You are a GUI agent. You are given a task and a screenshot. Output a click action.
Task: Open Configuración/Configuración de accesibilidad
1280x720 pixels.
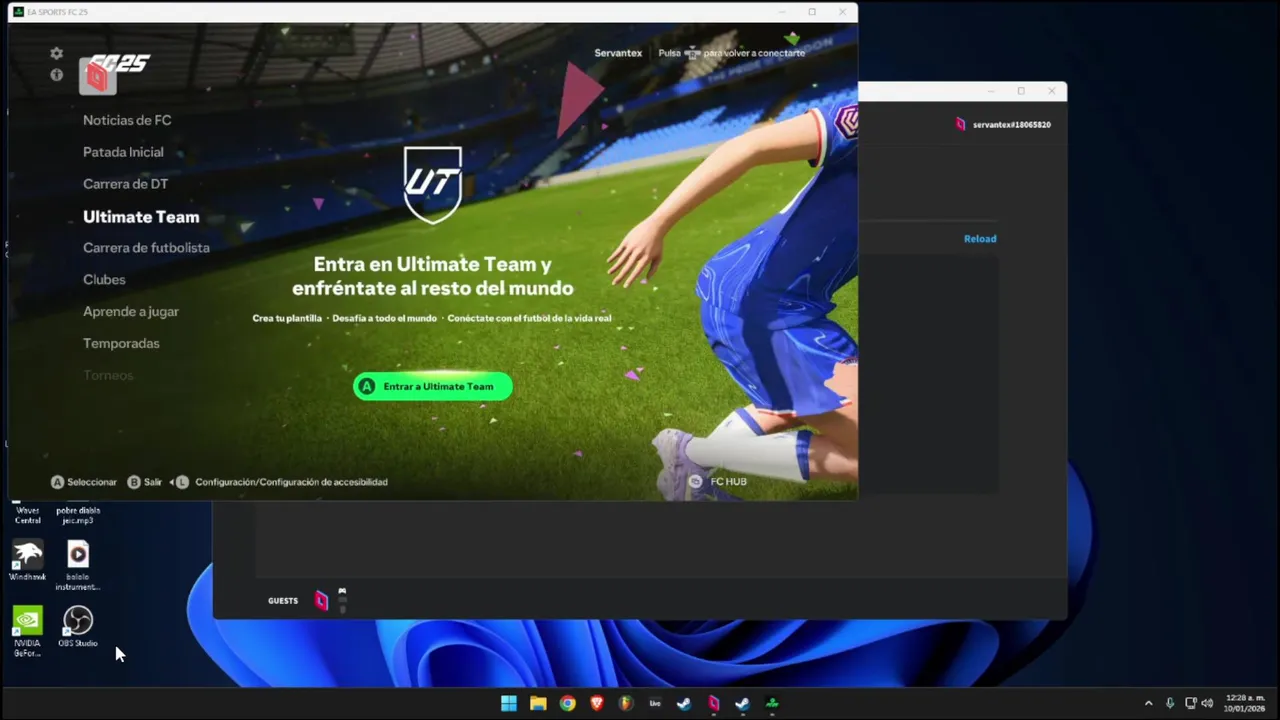pos(281,482)
